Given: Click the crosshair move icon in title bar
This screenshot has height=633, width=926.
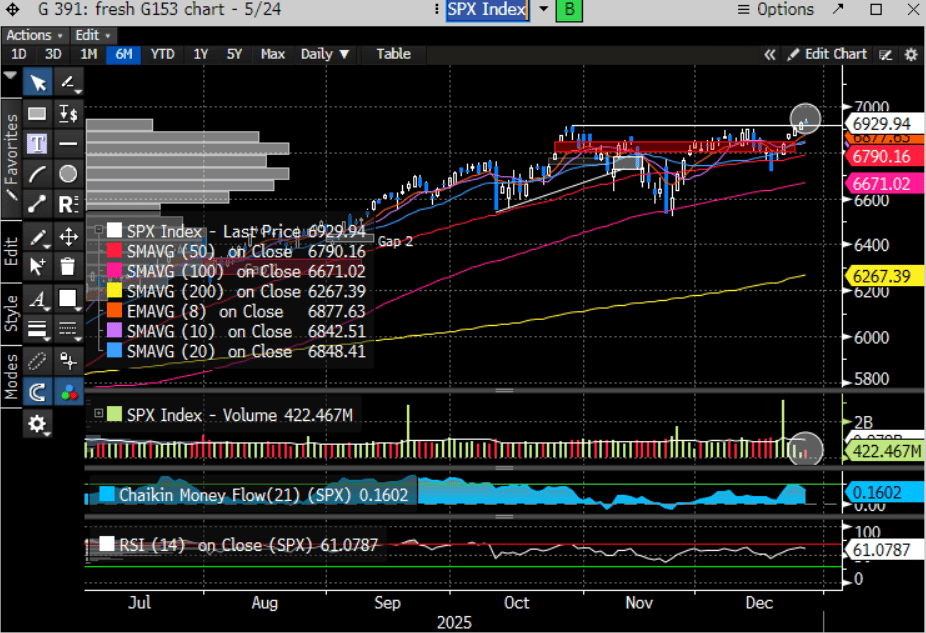Looking at the screenshot, I should click(12, 9).
